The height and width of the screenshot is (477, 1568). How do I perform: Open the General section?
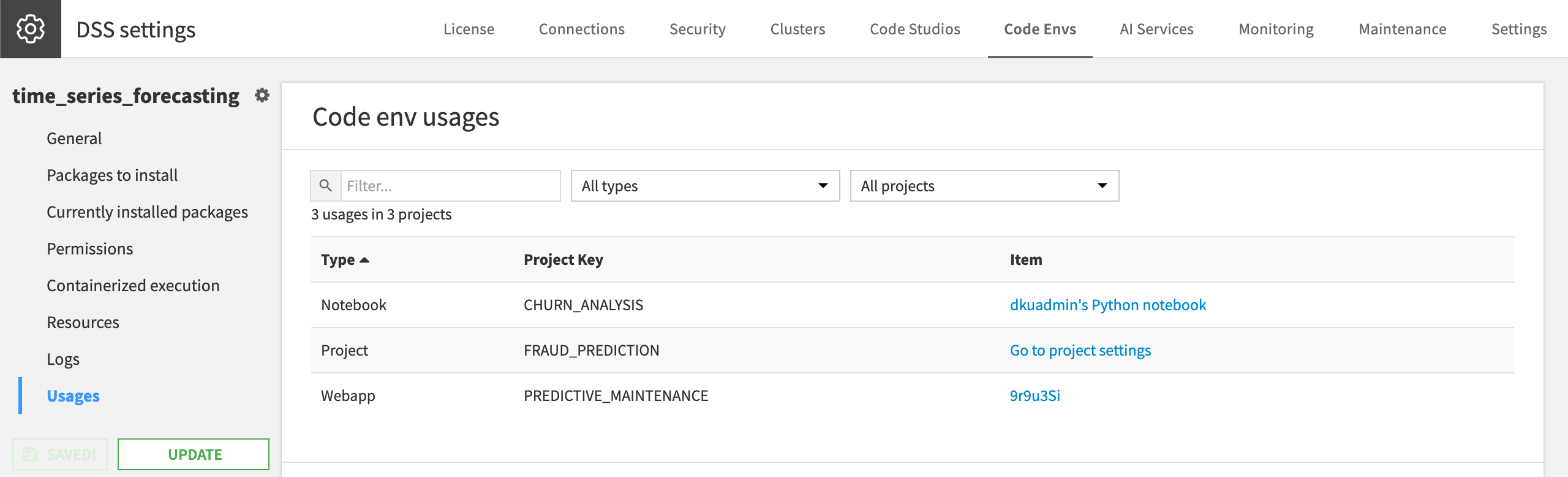pos(74,139)
